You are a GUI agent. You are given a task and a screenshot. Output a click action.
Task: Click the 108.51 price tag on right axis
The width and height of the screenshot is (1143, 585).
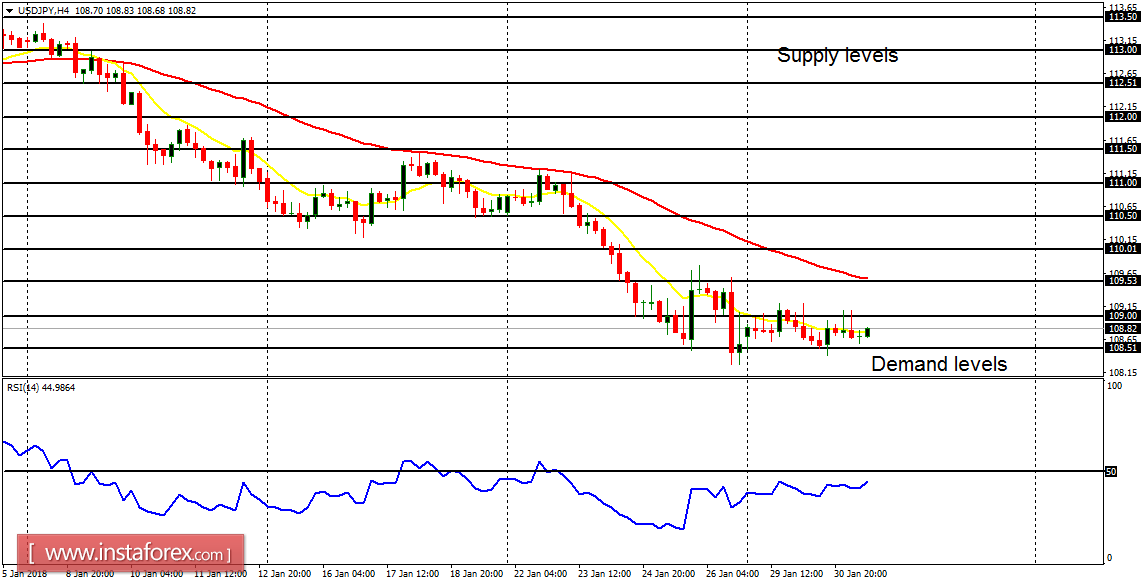(x=1125, y=347)
